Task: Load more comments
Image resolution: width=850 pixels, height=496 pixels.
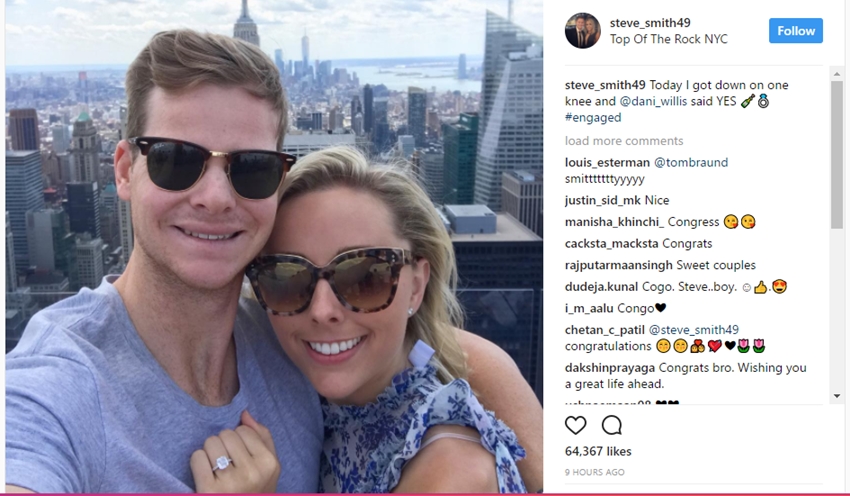Action: pos(624,141)
